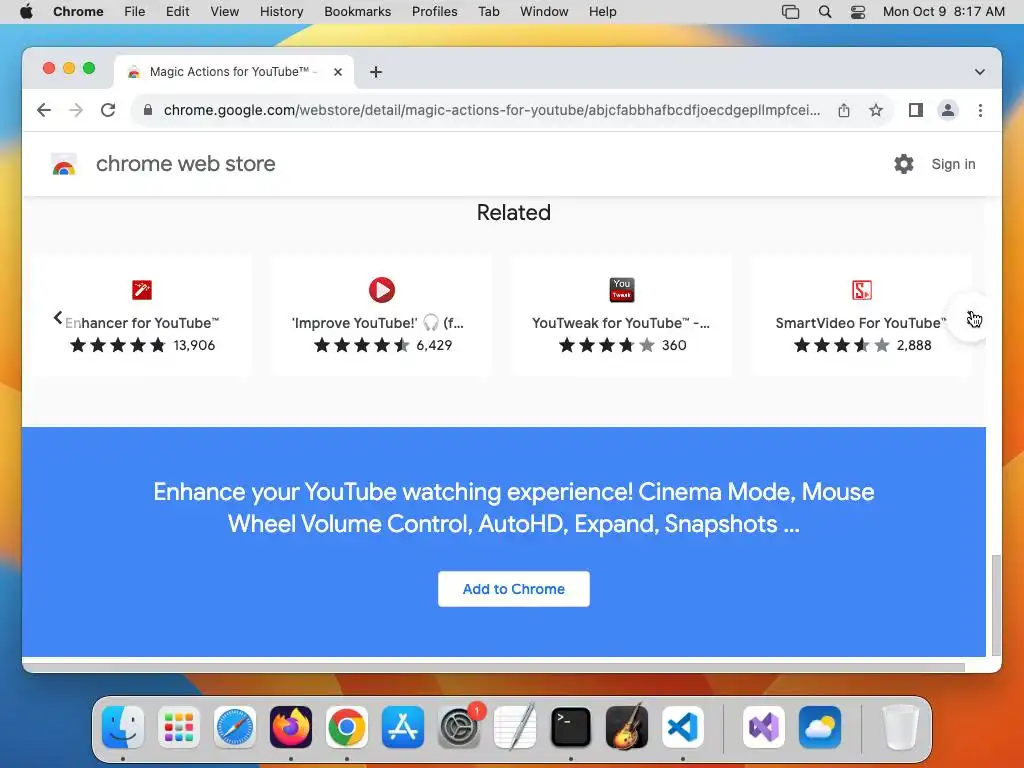
Task: Open the Bookmarks menu
Action: pos(357,12)
